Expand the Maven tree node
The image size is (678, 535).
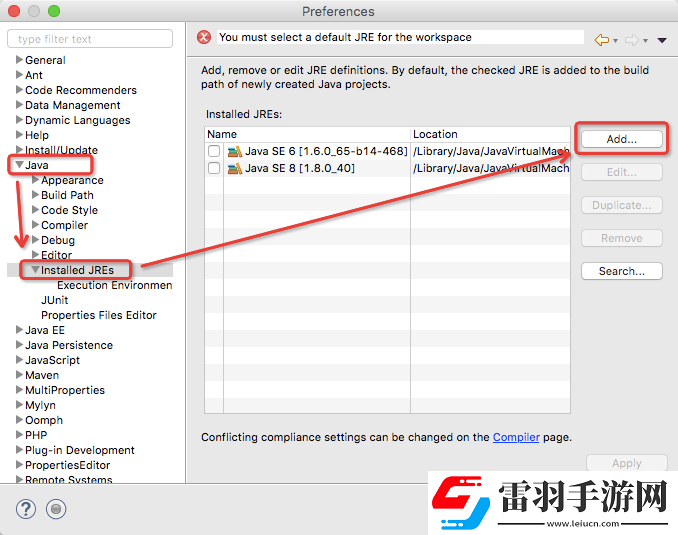coord(19,375)
